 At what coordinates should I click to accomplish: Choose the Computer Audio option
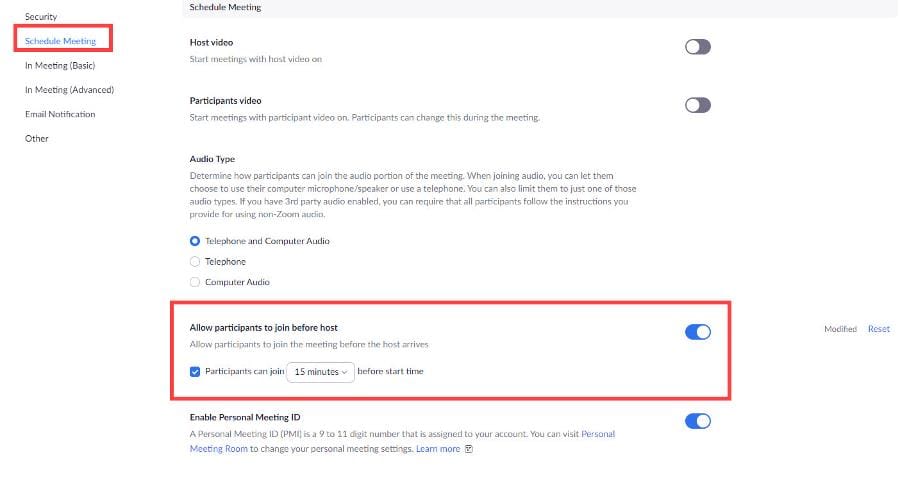[195, 283]
